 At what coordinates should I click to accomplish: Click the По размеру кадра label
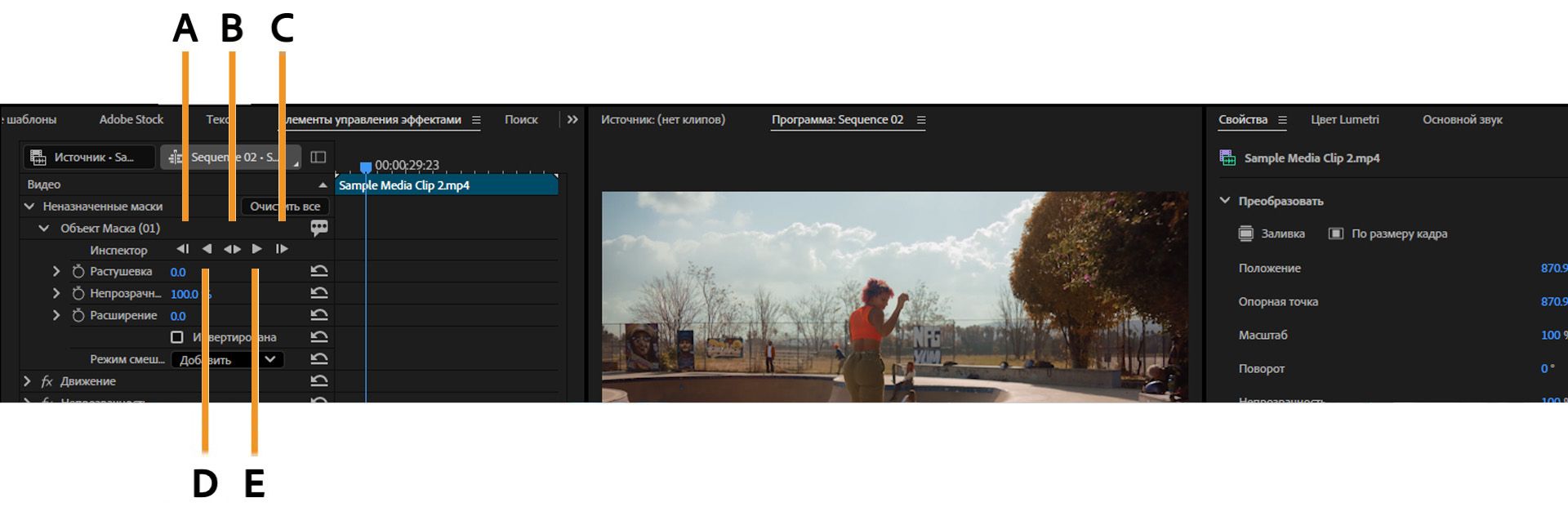1399,233
